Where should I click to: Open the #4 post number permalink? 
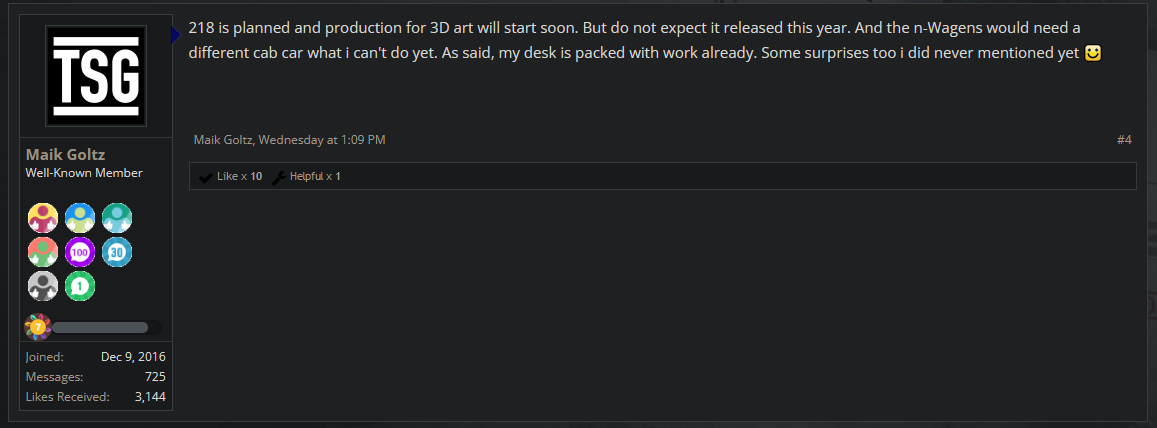click(x=1123, y=140)
